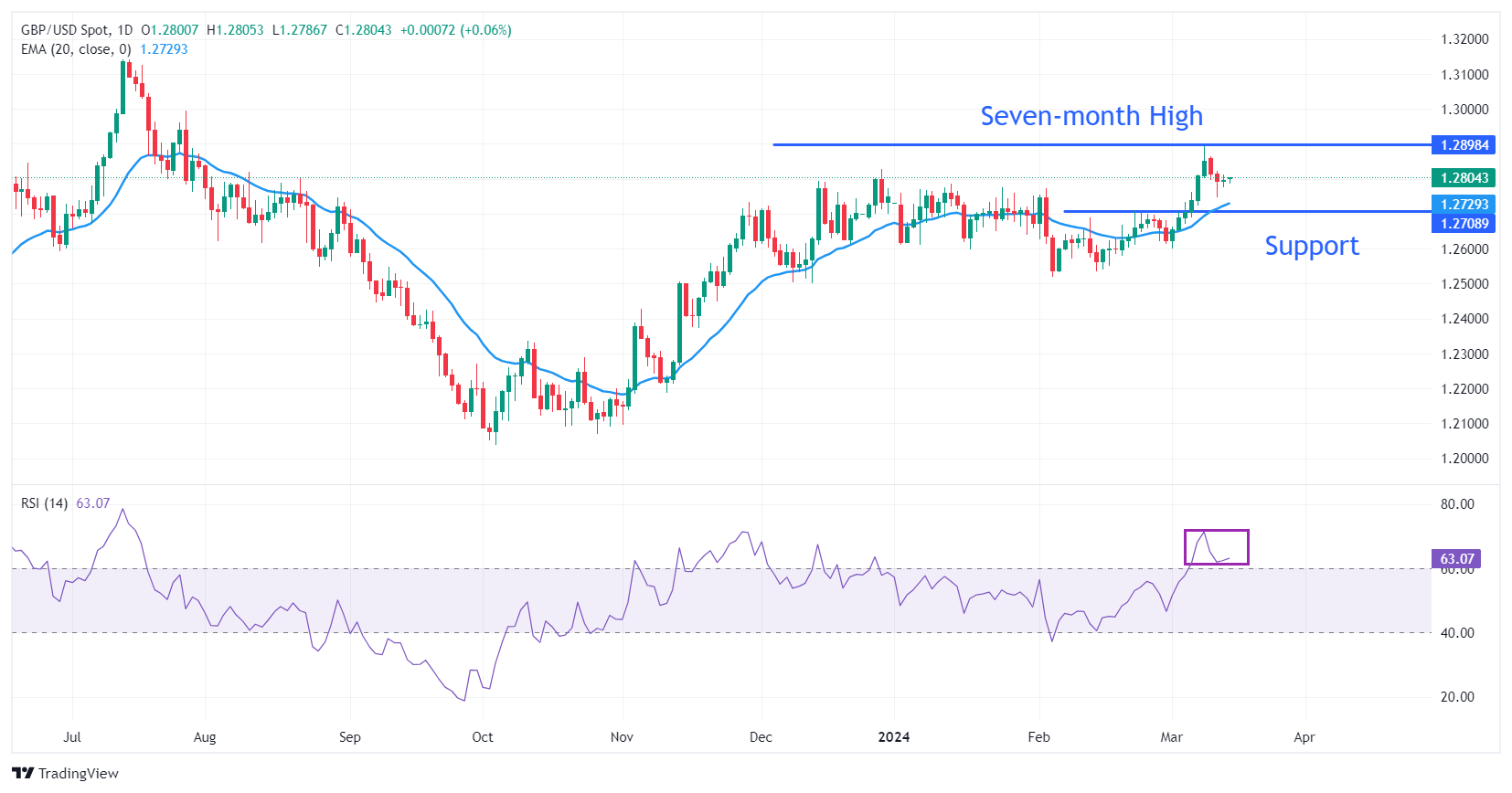Select the 1.27293 EMA price axis label
Screen dimensions: 1512x793
(1464, 205)
